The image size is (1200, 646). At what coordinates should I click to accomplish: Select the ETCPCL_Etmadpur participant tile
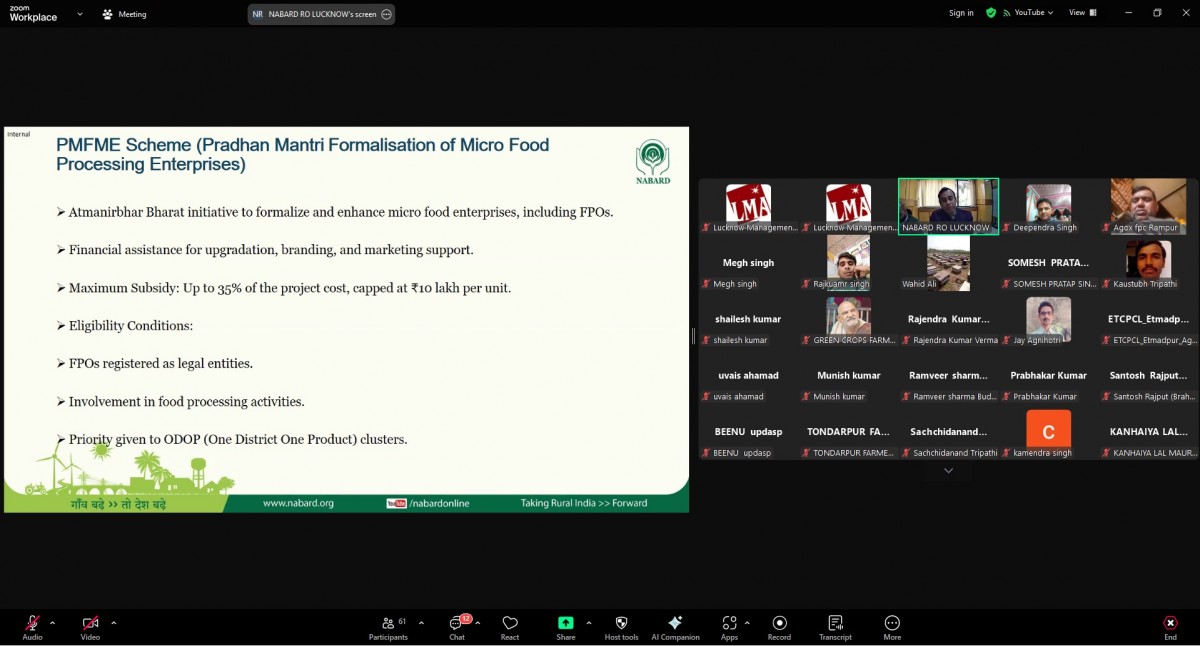[x=1148, y=319]
